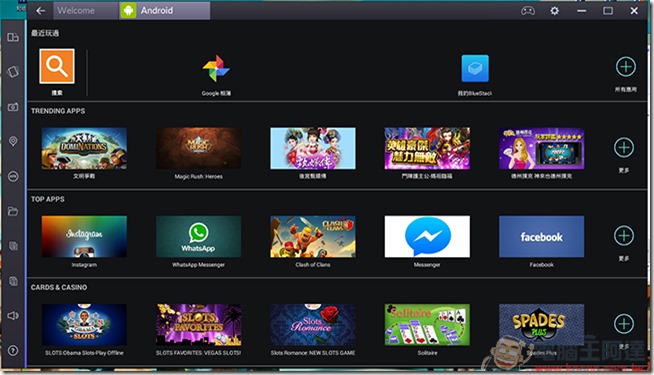654x375 pixels.
Task: Open the blue BlueStacks app icon
Action: click(x=475, y=68)
